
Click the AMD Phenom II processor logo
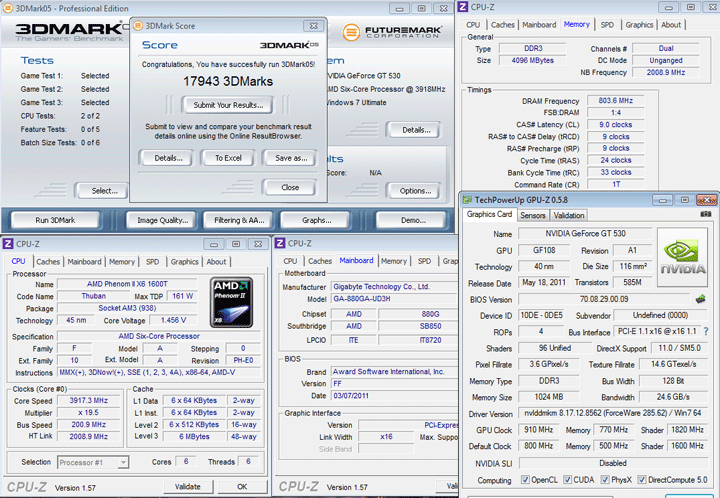[233, 303]
